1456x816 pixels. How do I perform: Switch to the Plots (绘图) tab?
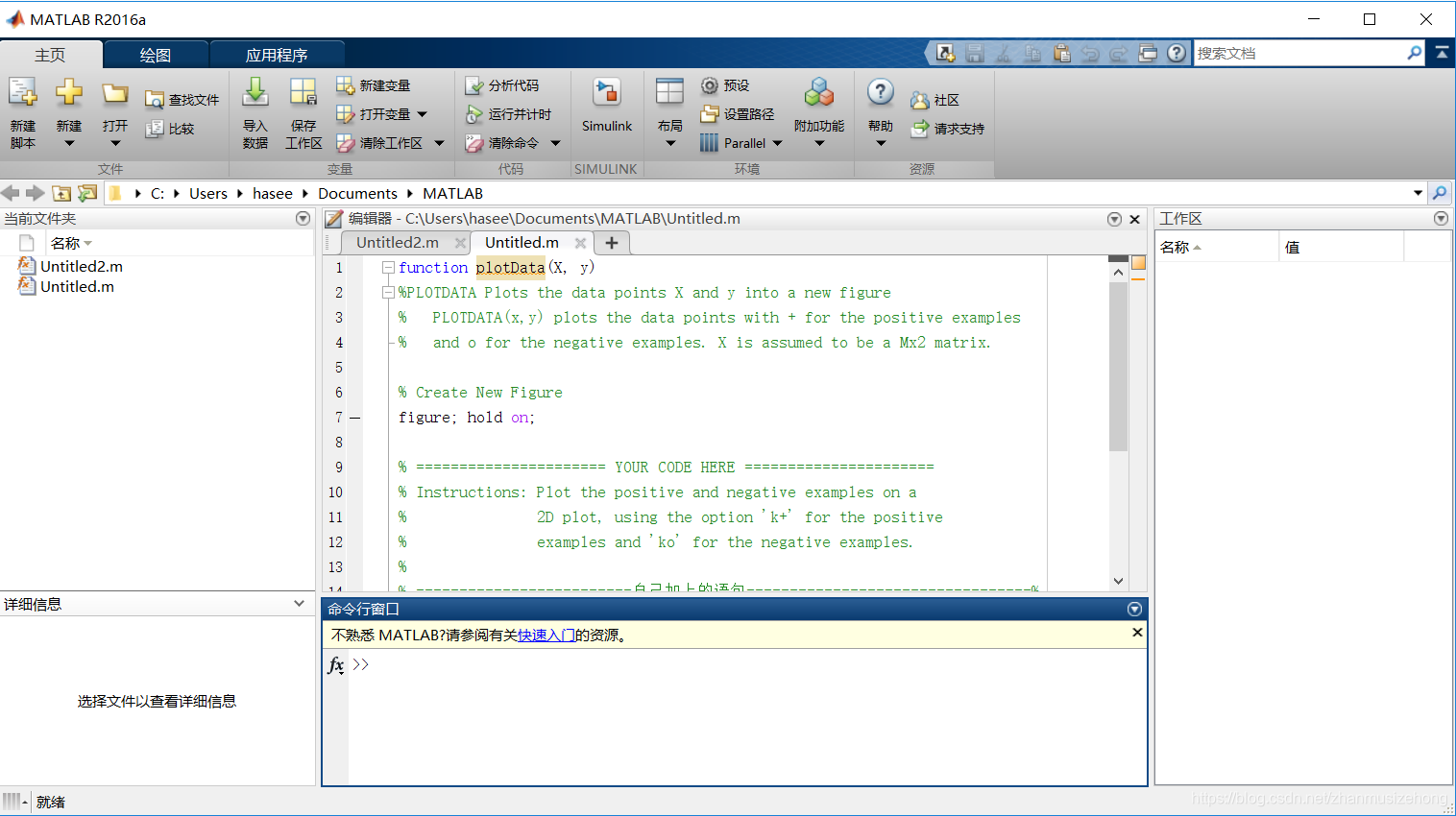pos(156,55)
